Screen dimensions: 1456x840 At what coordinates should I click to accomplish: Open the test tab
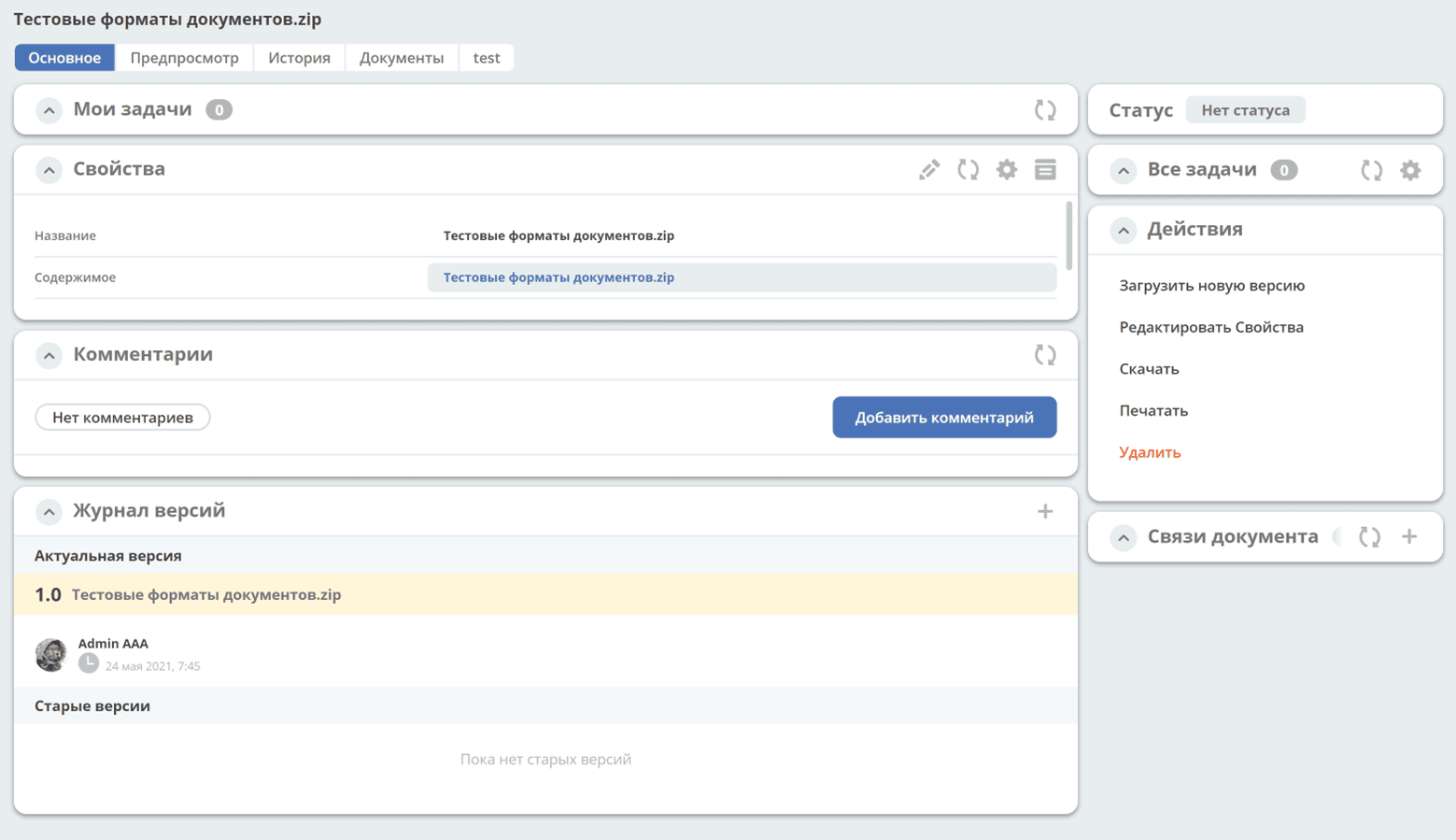(x=487, y=57)
